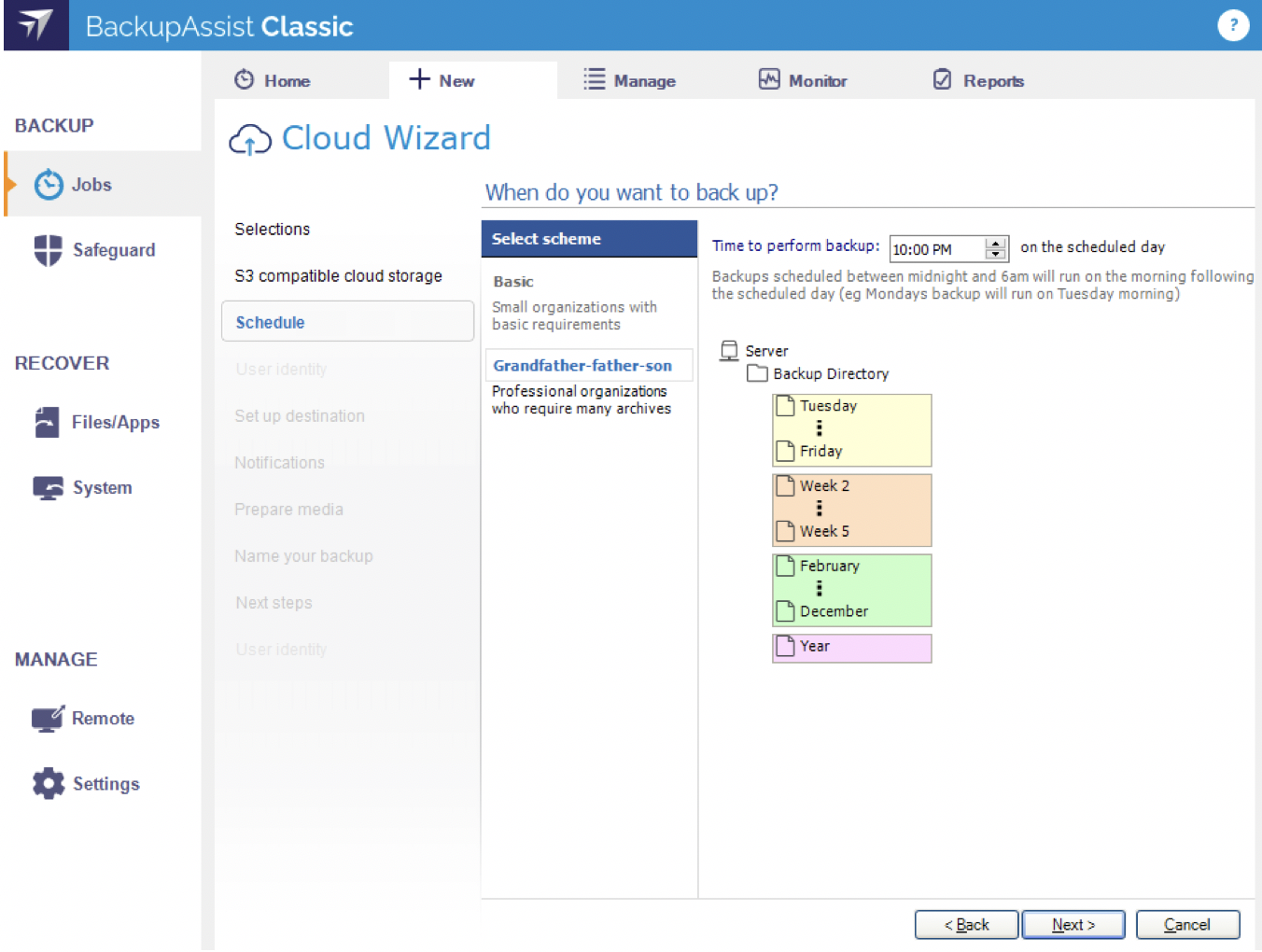
Task: Select the Tuesday backup file
Action: click(818, 406)
